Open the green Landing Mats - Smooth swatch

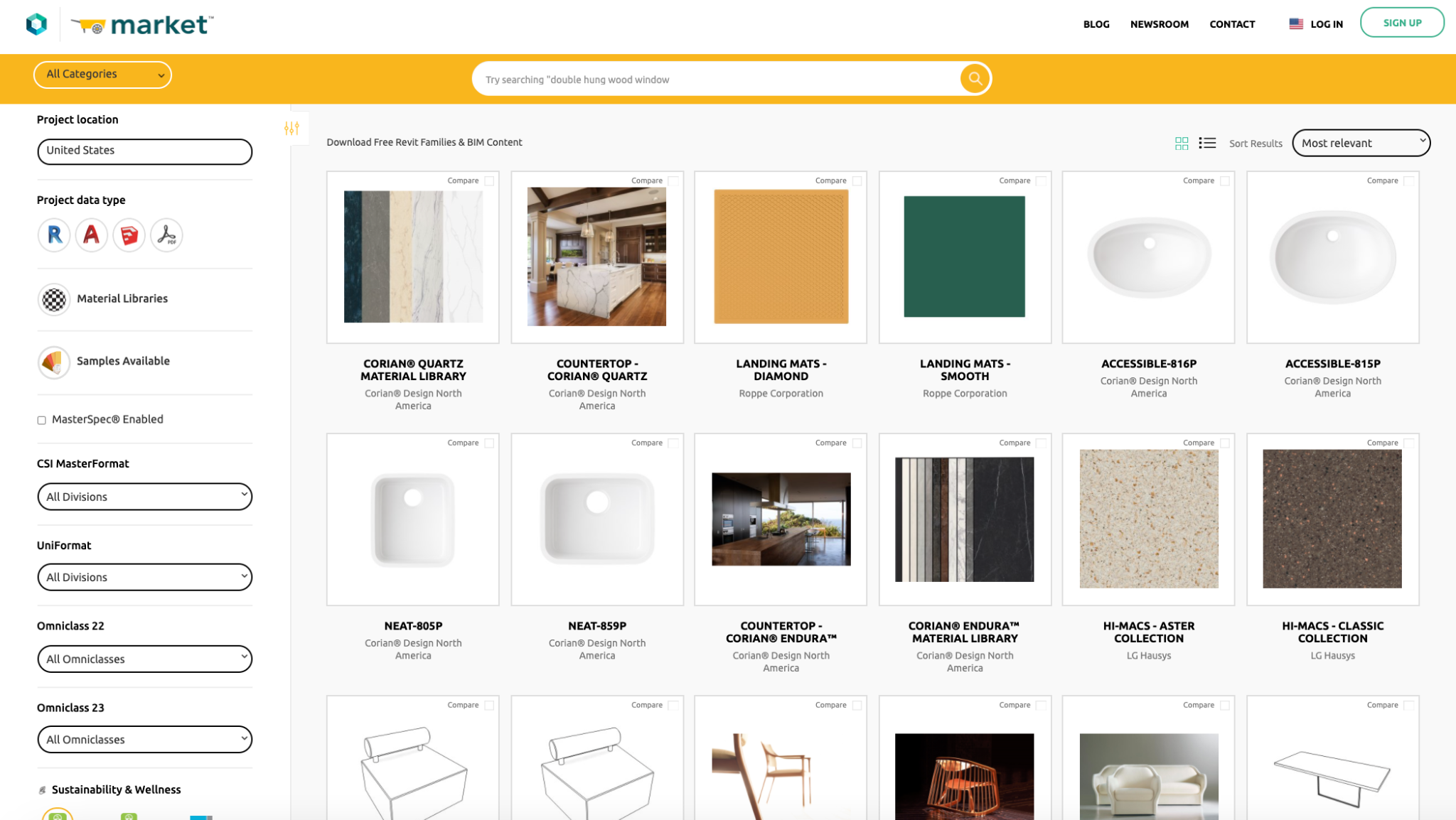click(964, 257)
